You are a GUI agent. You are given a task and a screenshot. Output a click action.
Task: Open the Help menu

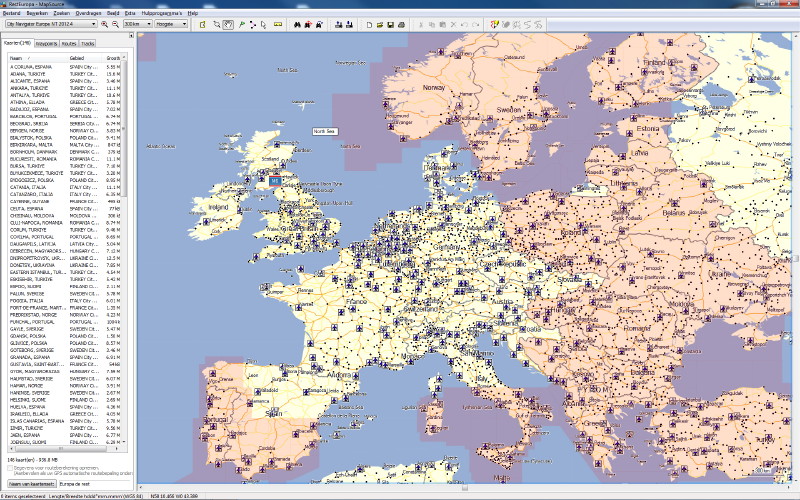192,13
